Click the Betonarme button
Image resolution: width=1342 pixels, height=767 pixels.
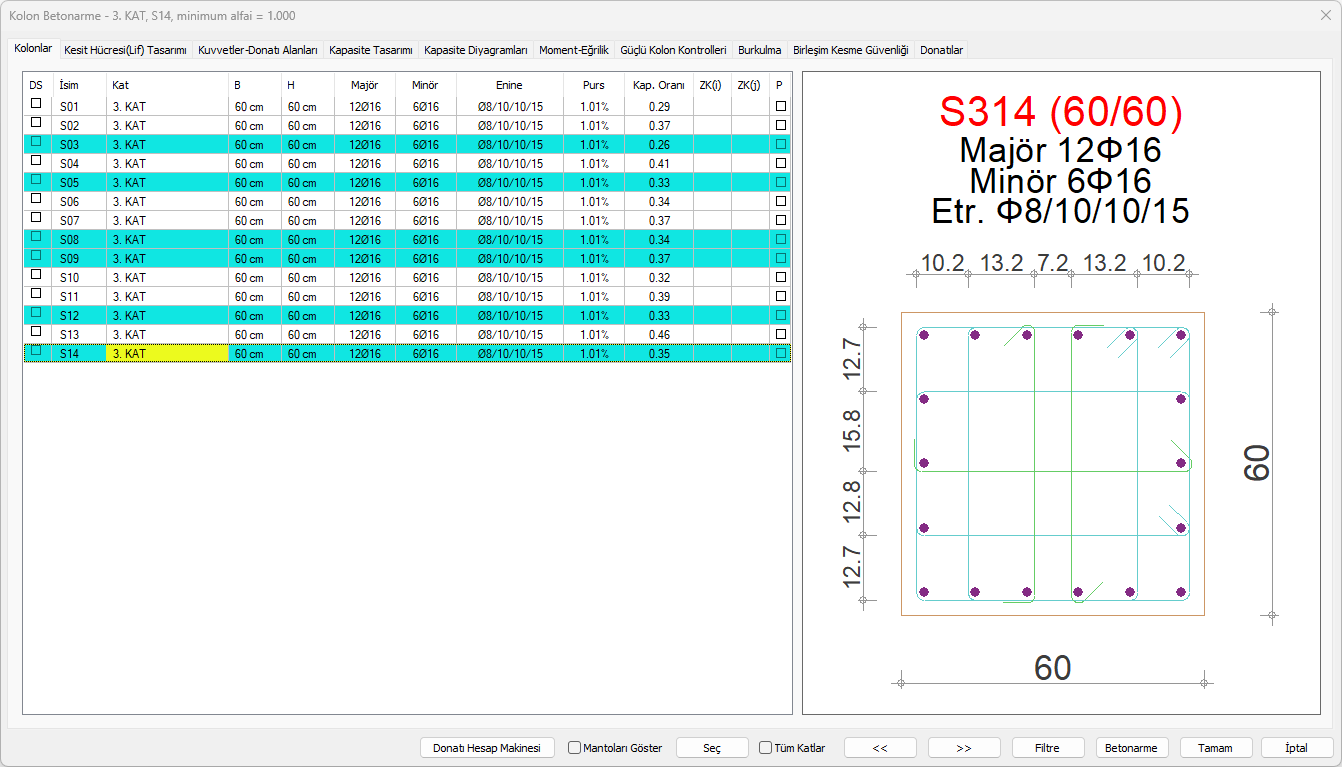tap(1132, 748)
